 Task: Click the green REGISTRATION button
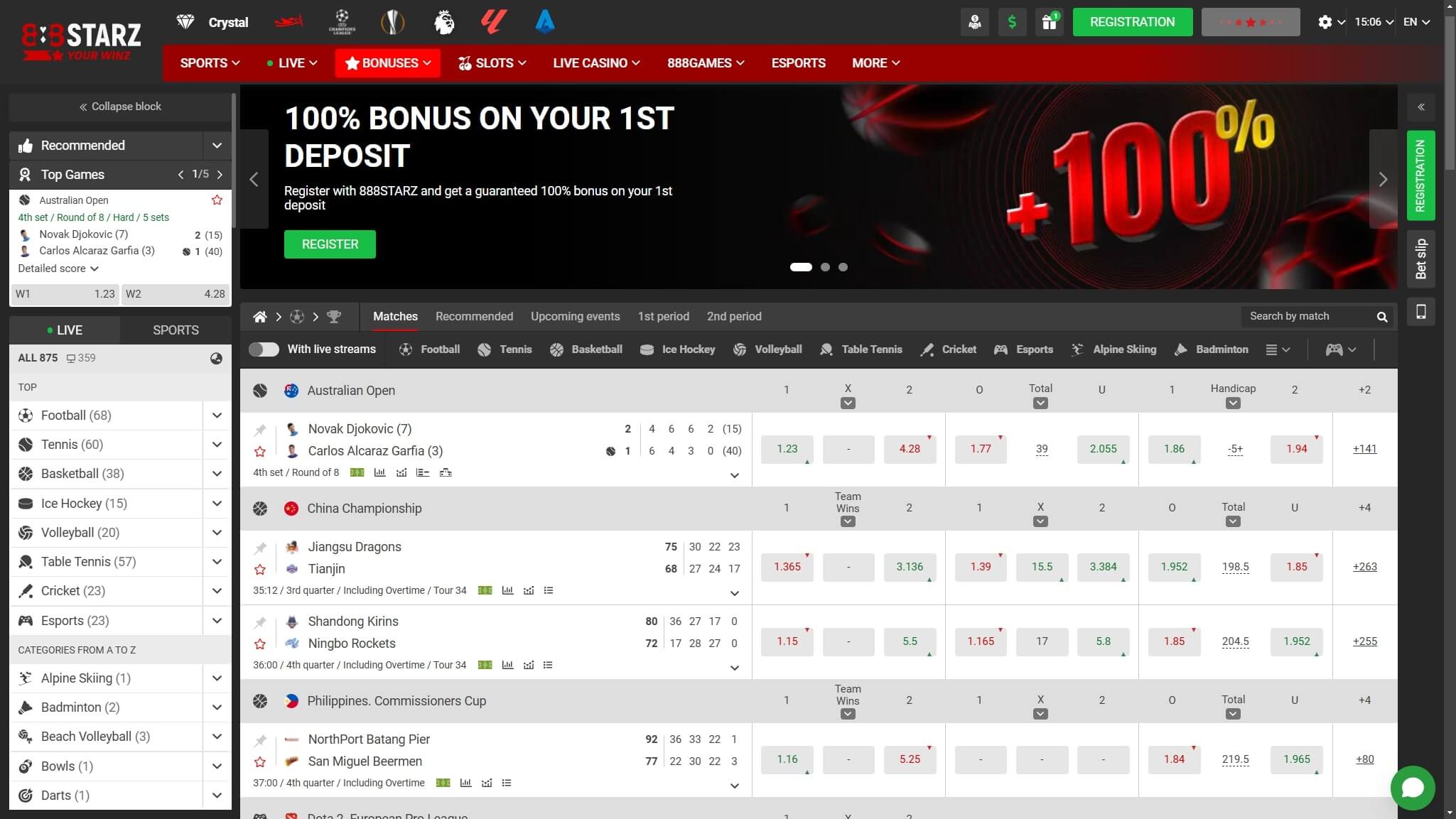[1132, 22]
